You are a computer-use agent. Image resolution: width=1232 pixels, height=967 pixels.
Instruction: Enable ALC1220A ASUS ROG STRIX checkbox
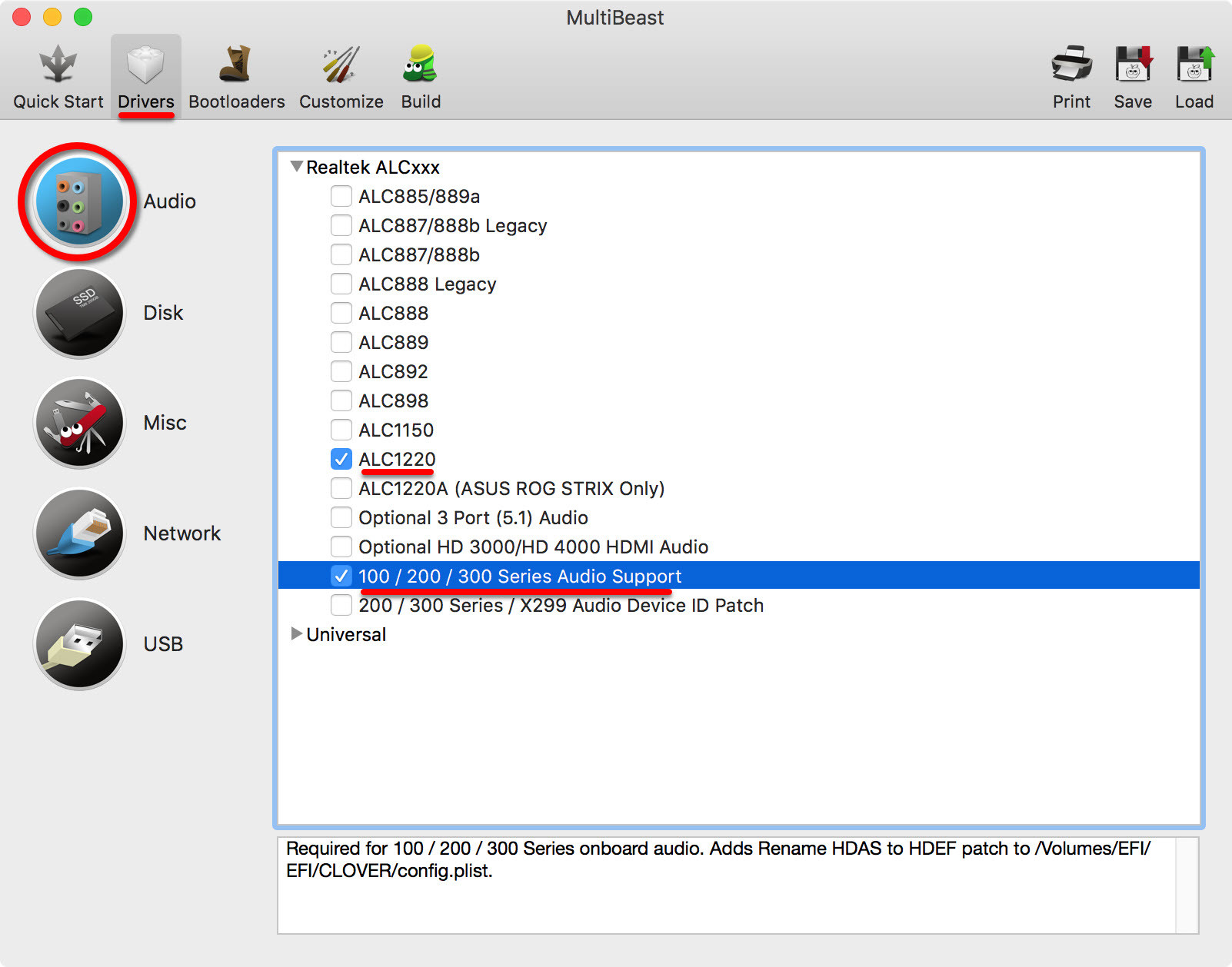pos(341,488)
